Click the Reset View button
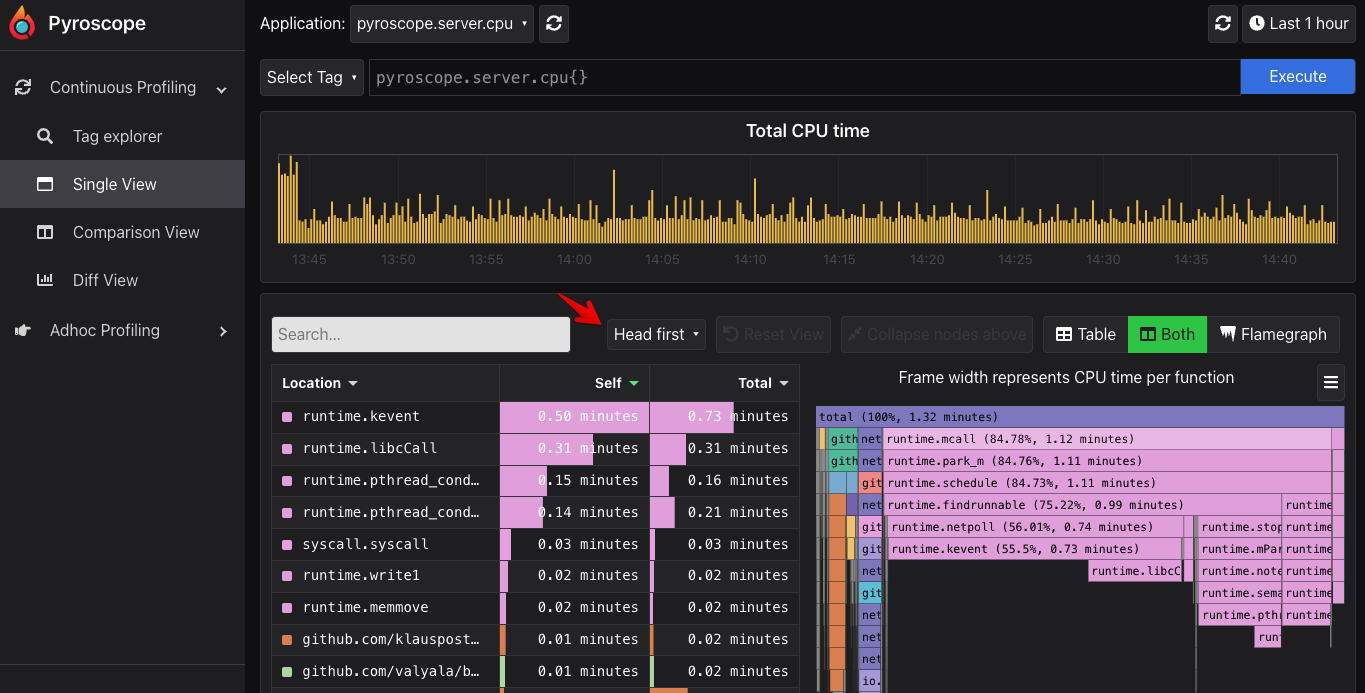This screenshot has height=693, width=1365. [774, 334]
